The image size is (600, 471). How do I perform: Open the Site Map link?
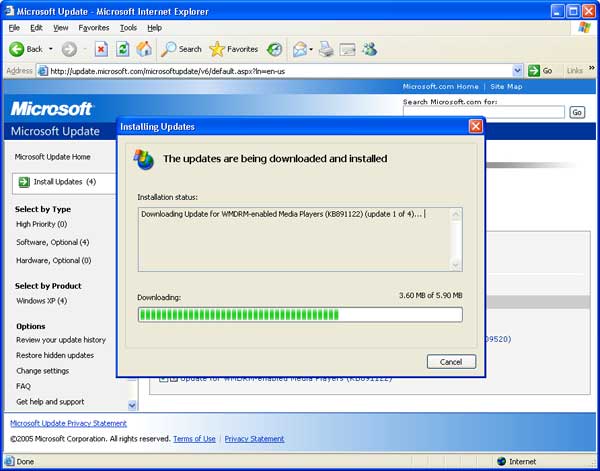pyautogui.click(x=506, y=86)
